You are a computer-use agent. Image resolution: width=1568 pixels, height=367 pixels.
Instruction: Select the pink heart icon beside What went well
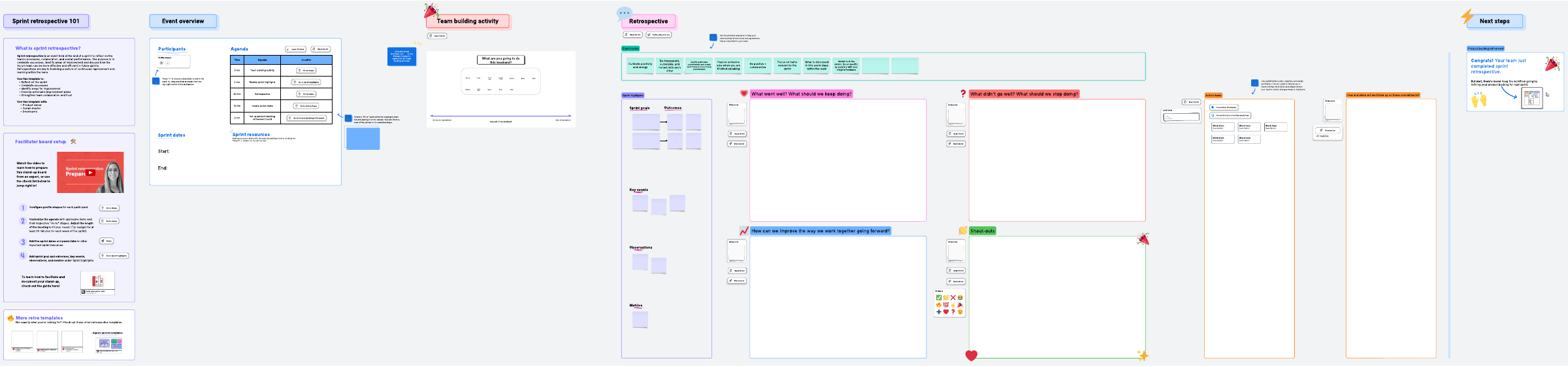coord(743,94)
